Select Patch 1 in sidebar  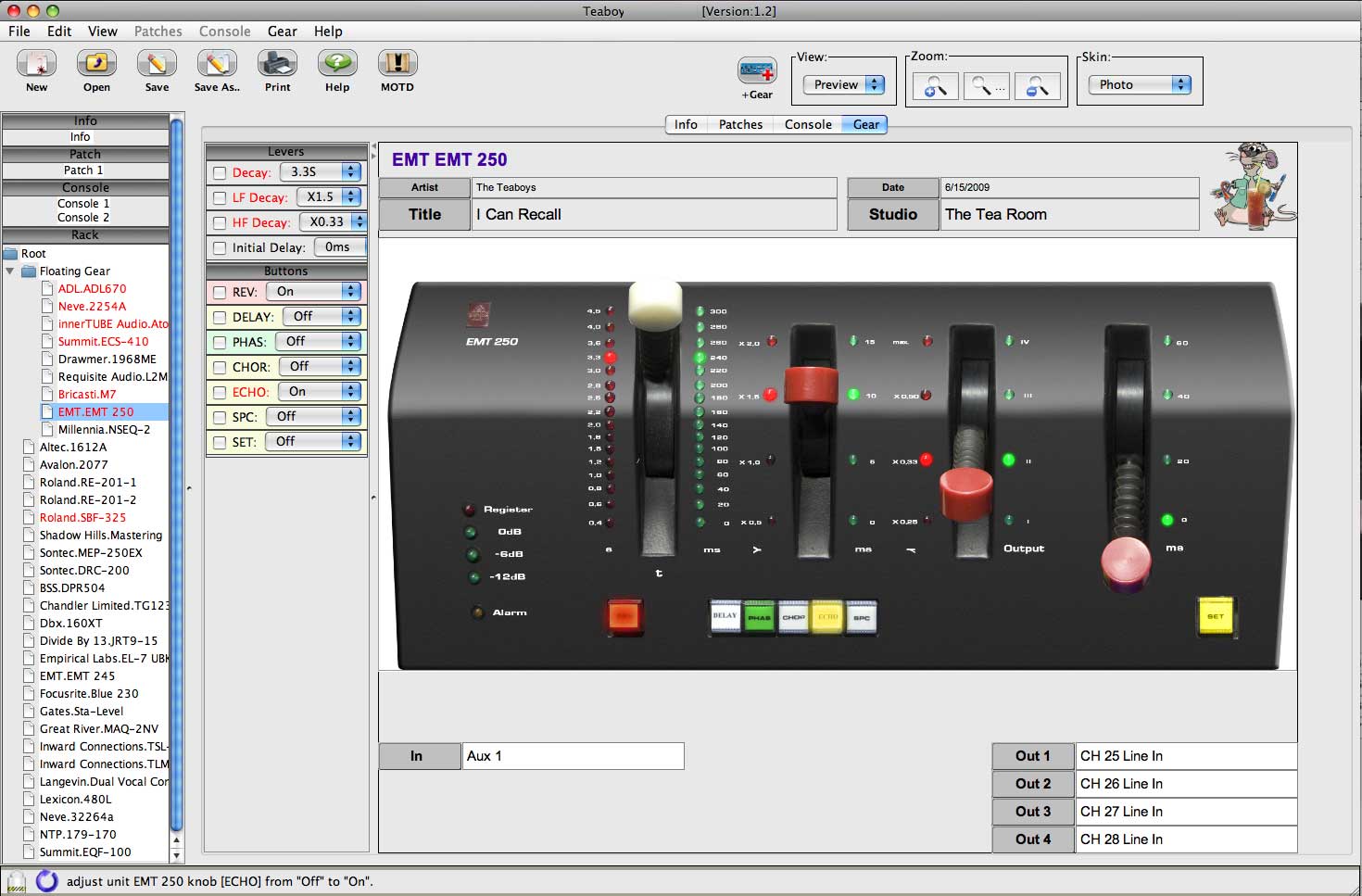pos(83,170)
